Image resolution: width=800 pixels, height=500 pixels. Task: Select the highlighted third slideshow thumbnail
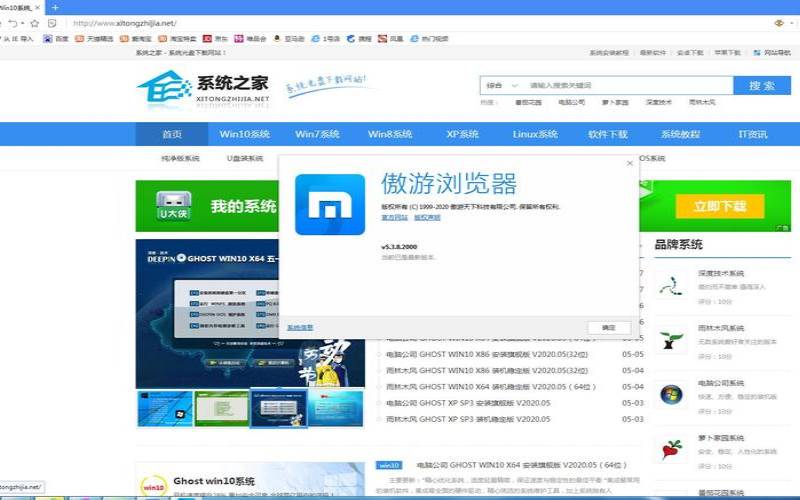click(x=279, y=409)
